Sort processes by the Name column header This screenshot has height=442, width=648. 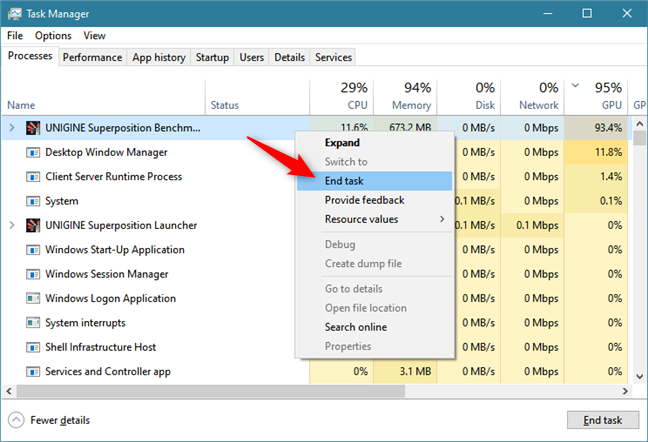pyautogui.click(x=103, y=97)
